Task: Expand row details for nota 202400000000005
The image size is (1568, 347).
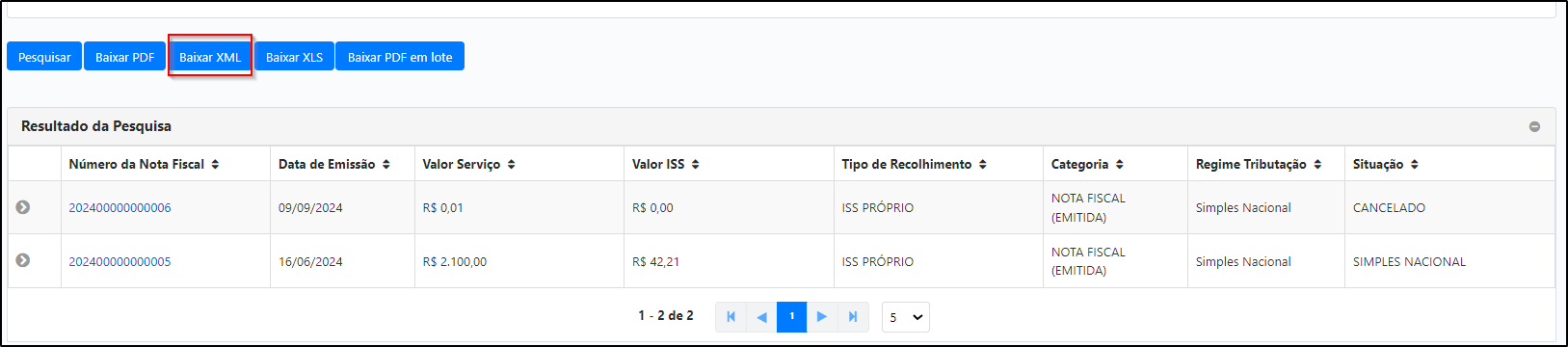Action: 23,260
